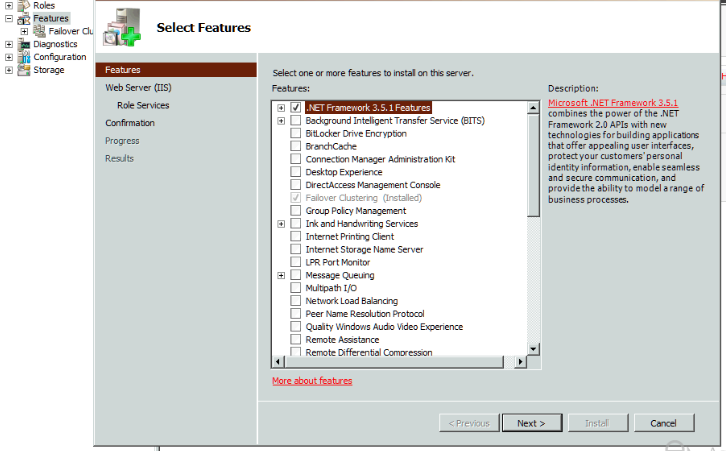726x451 pixels.
Task: Check Network Load Balancing box
Action: 295,301
